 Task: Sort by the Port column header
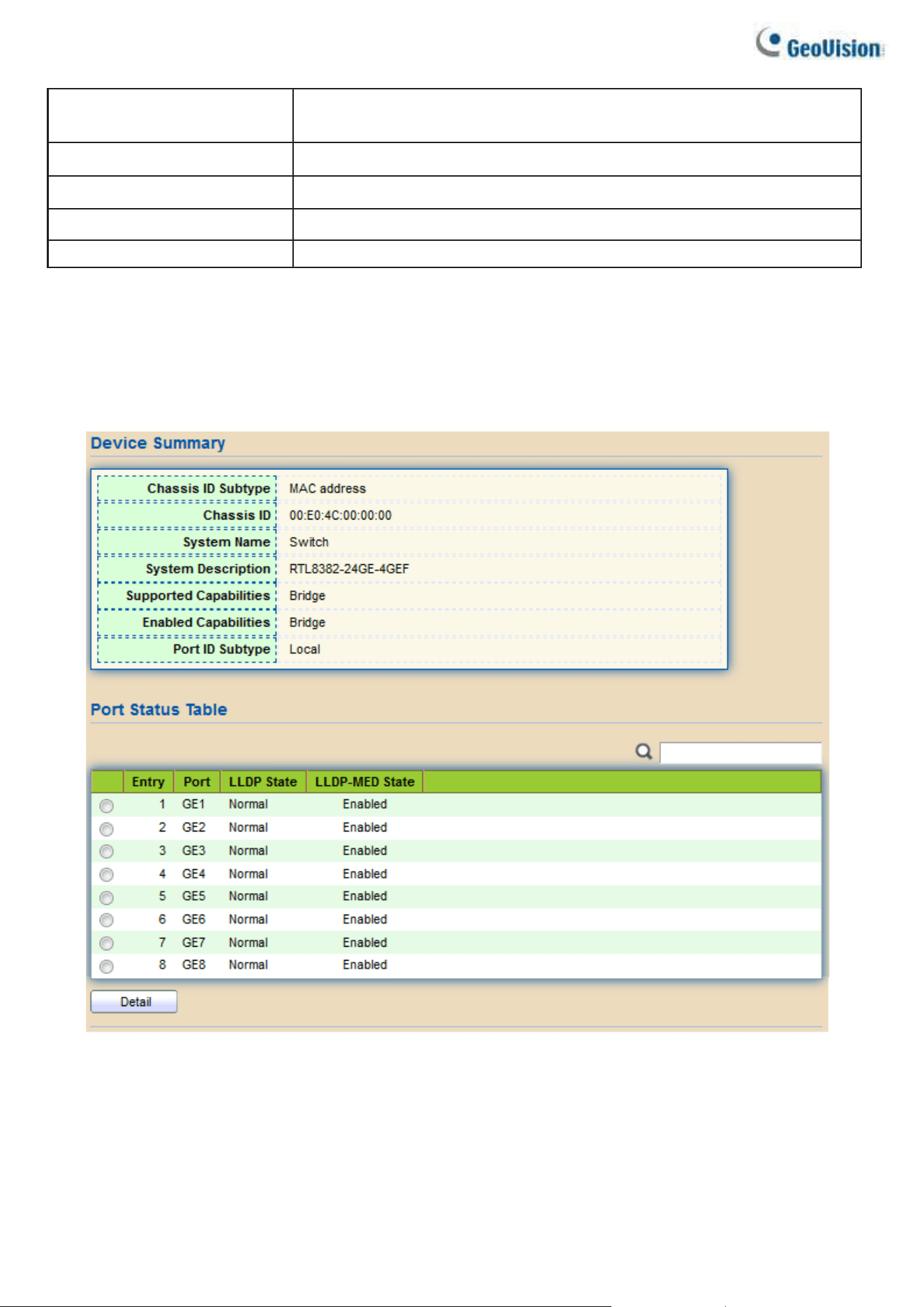[x=197, y=782]
